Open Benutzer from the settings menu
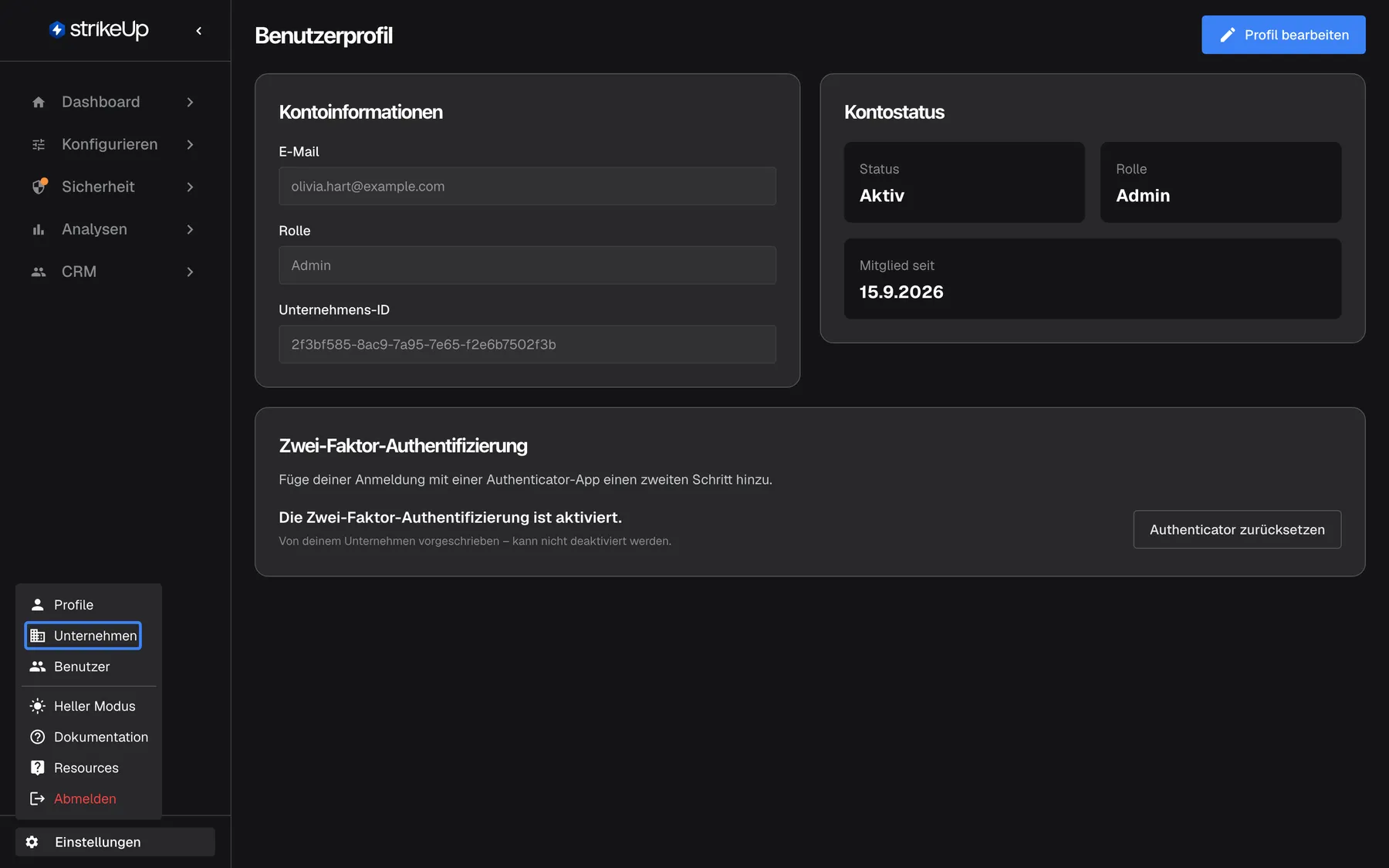 [x=89, y=667]
